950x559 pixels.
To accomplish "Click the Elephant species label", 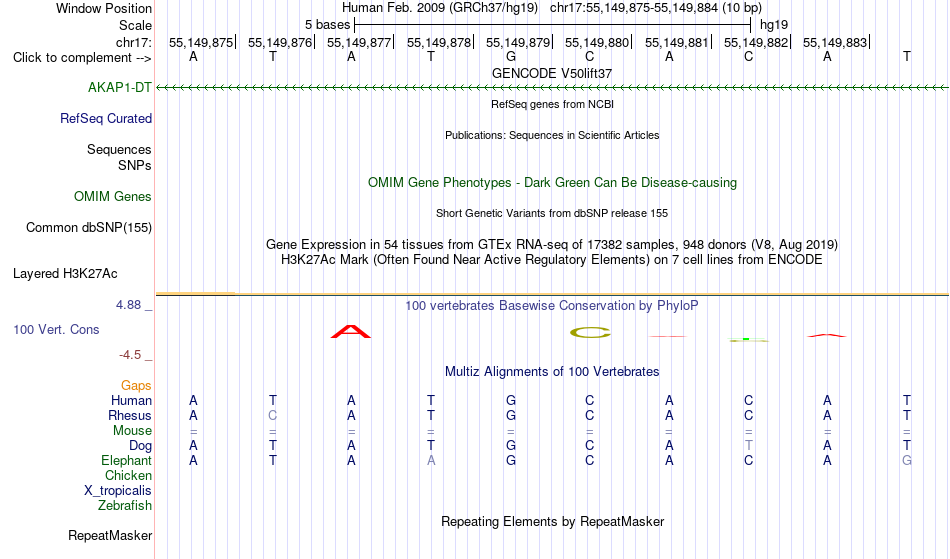I will [x=126, y=461].
